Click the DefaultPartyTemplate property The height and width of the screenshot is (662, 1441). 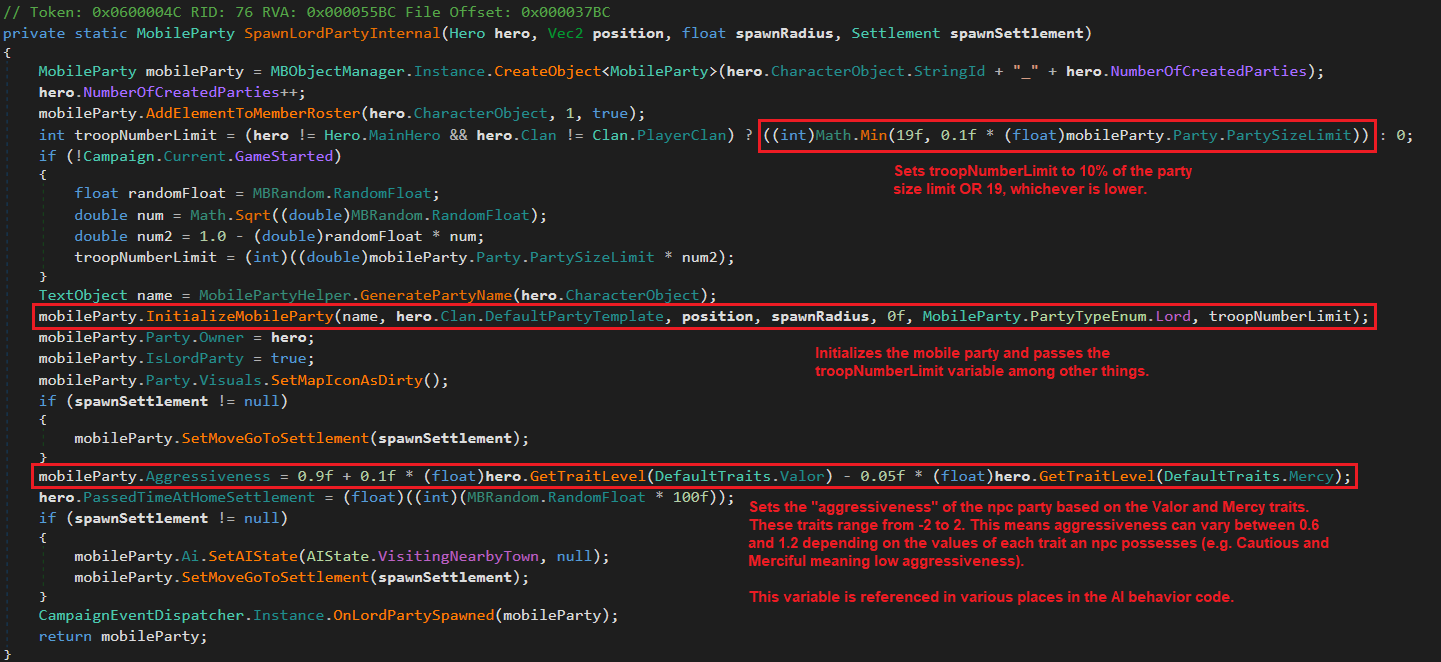click(x=580, y=317)
